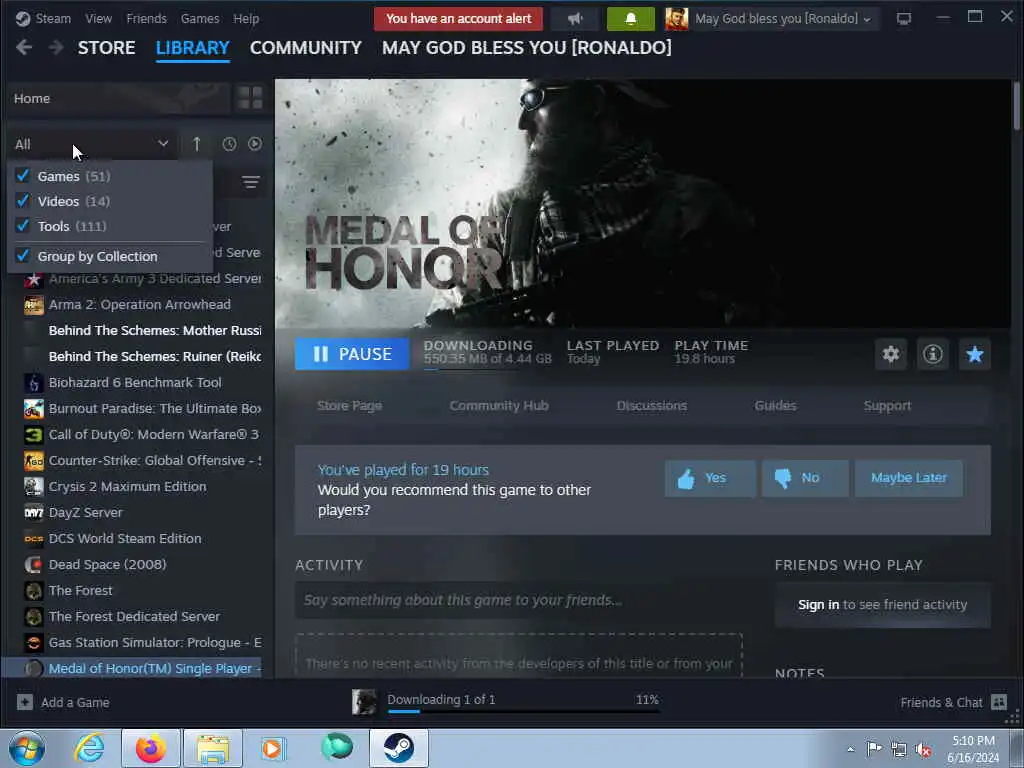Open Windows Start orb
This screenshot has width=1024, height=768.
(27, 748)
